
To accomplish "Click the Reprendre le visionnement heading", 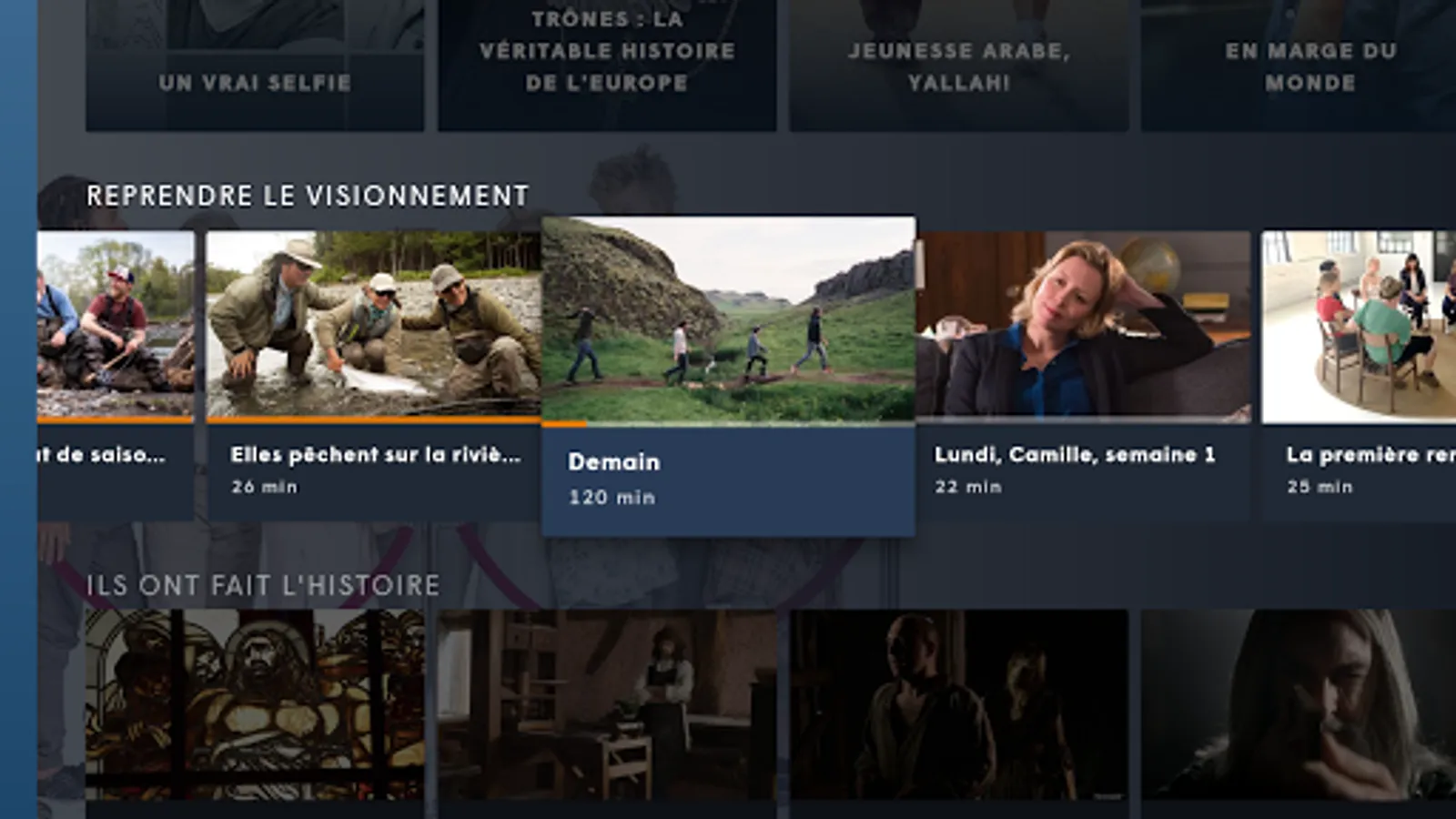I will coord(308,196).
